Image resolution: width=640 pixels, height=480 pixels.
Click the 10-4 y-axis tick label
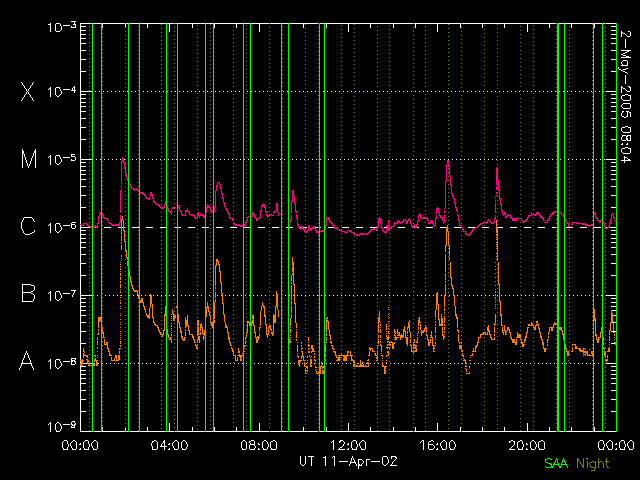pyautogui.click(x=62, y=92)
